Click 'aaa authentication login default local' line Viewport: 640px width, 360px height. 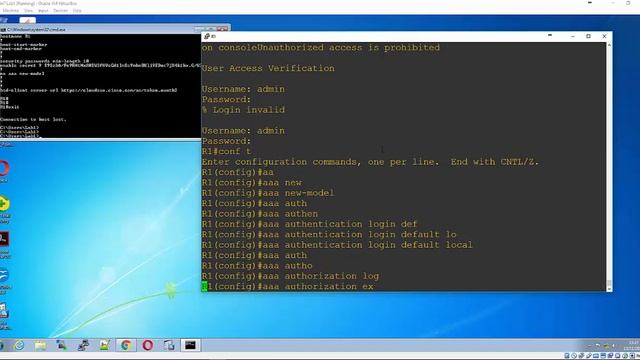pyautogui.click(x=337, y=245)
